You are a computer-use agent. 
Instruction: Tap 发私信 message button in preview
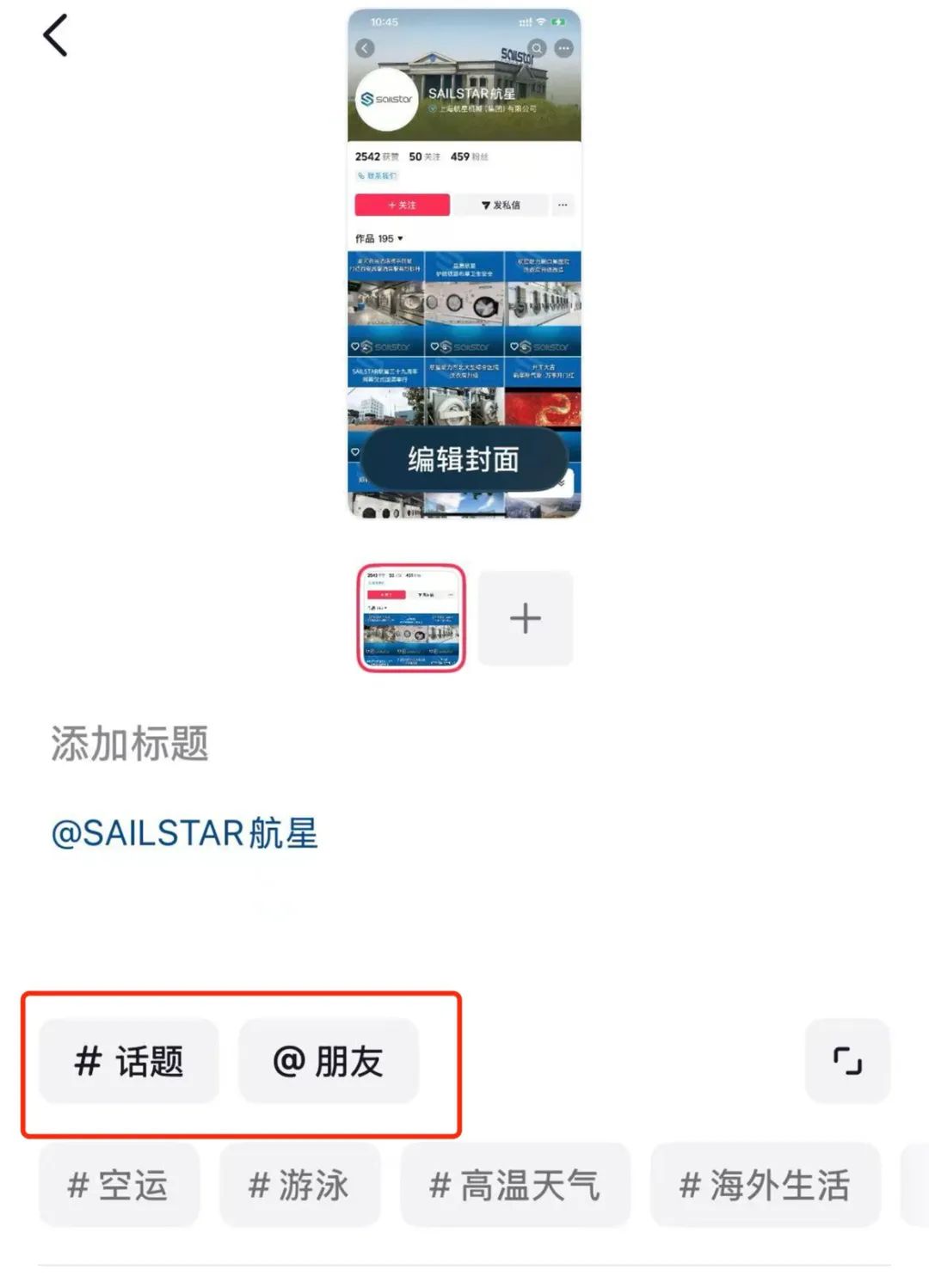pos(501,205)
